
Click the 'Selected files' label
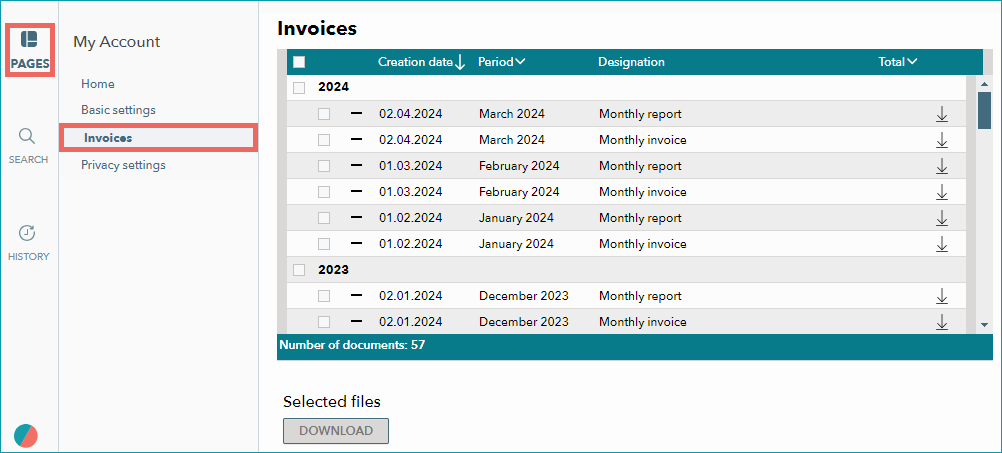click(x=332, y=402)
